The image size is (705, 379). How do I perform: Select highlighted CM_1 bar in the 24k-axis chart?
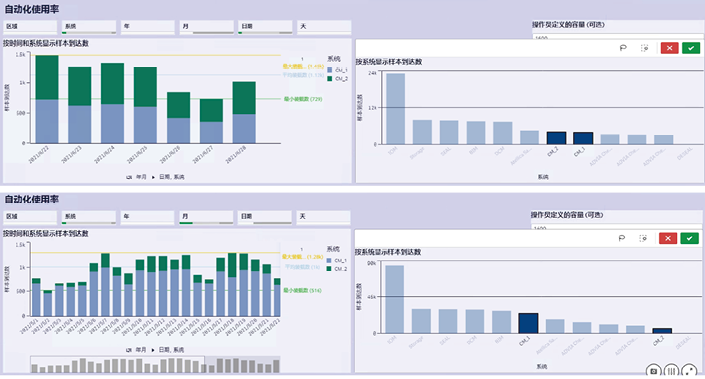click(583, 138)
